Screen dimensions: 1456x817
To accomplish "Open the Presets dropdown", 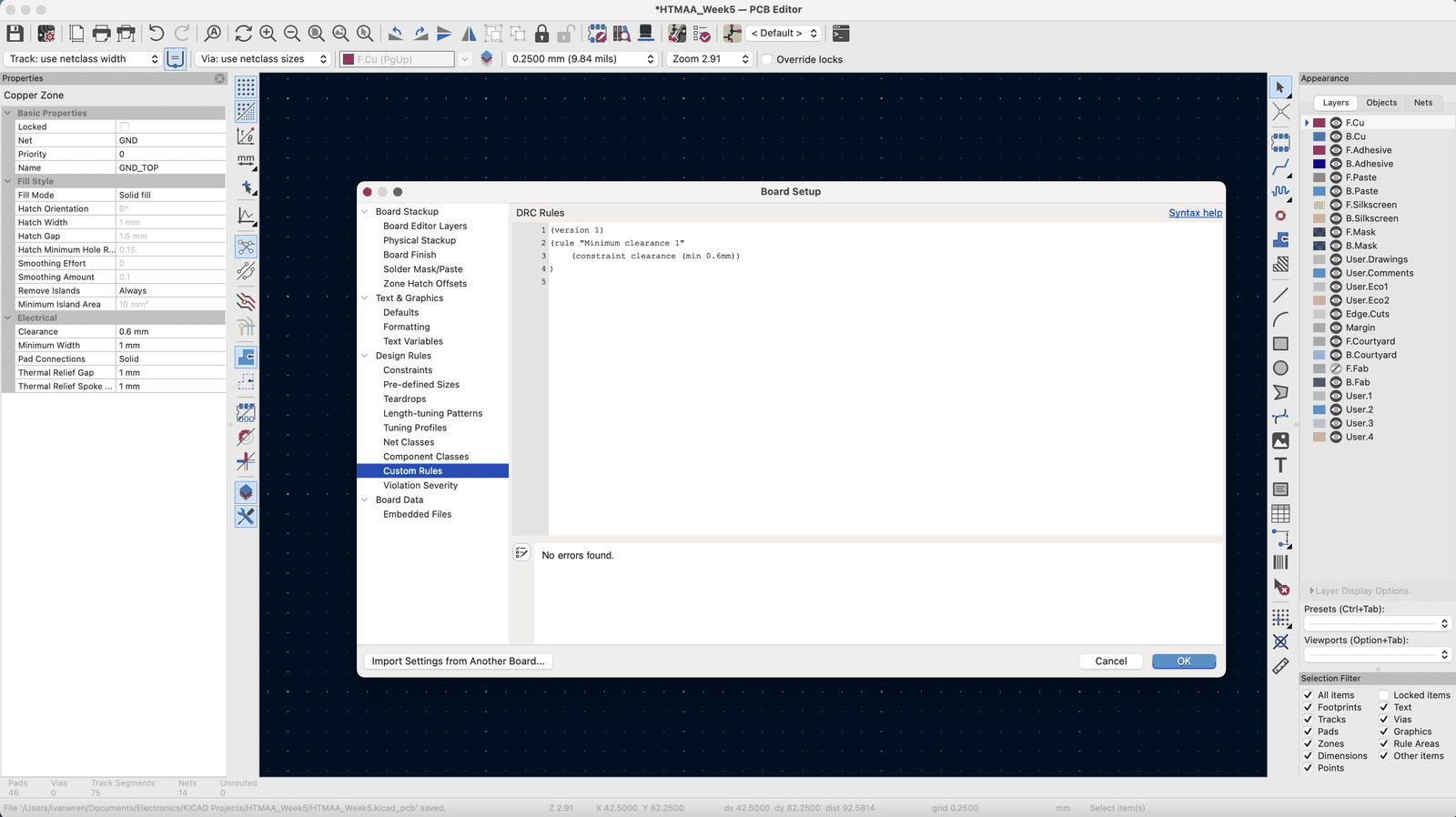I will click(x=1377, y=623).
